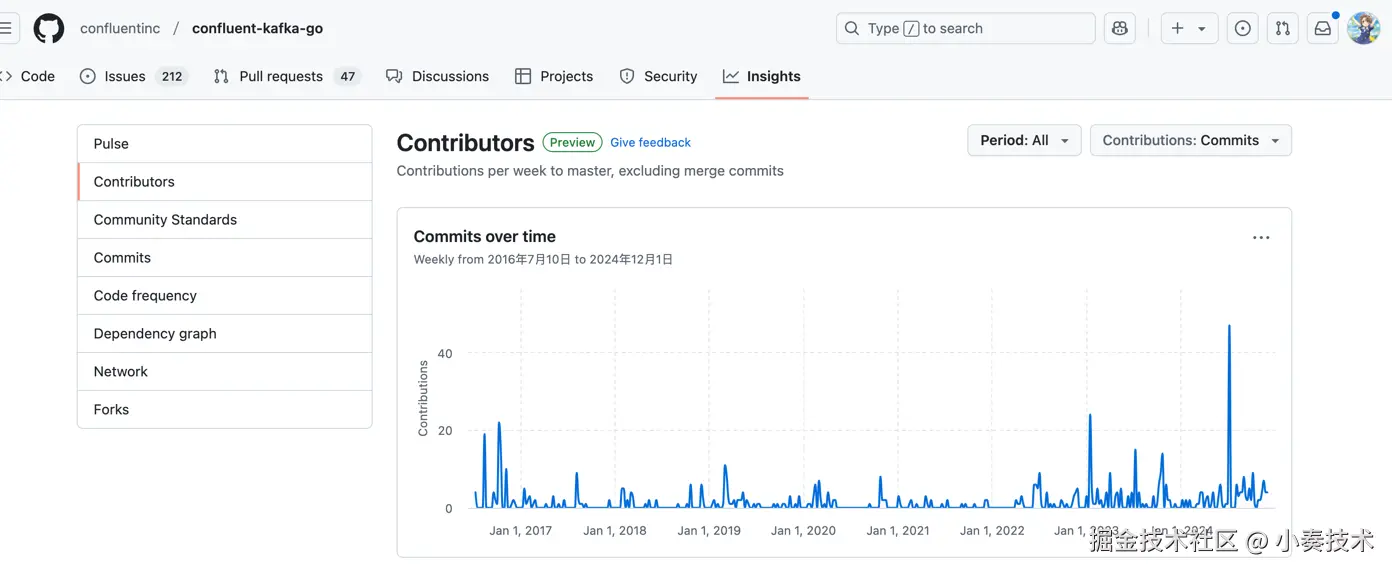1392x572 pixels.
Task: Open Commits in the sidebar
Action: coord(225,258)
